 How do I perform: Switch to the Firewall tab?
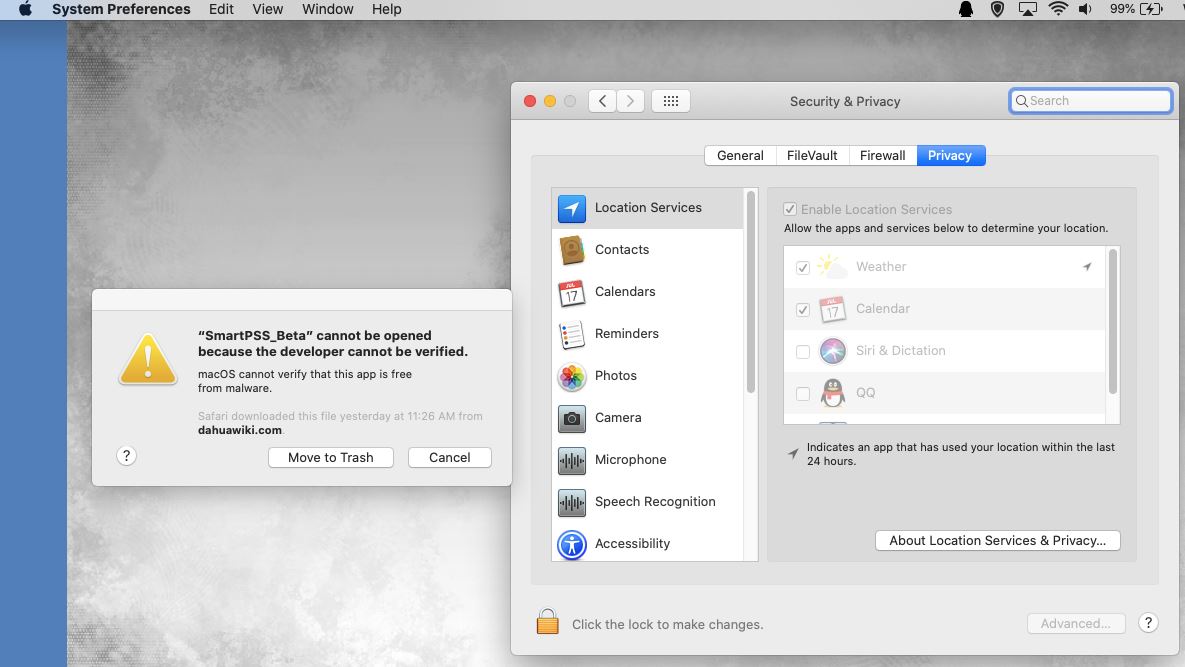coord(882,156)
